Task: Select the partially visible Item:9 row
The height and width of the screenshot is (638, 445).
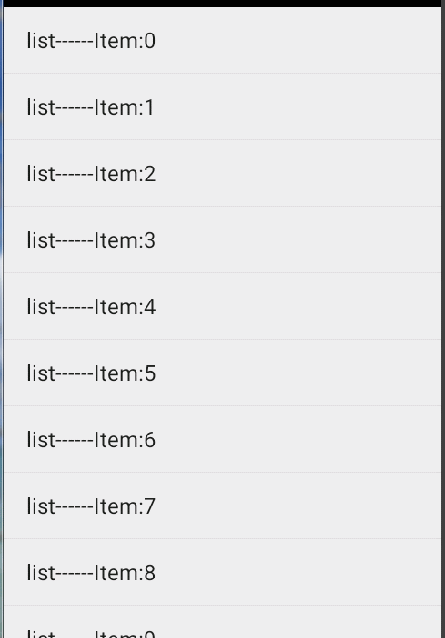Action: click(222, 622)
